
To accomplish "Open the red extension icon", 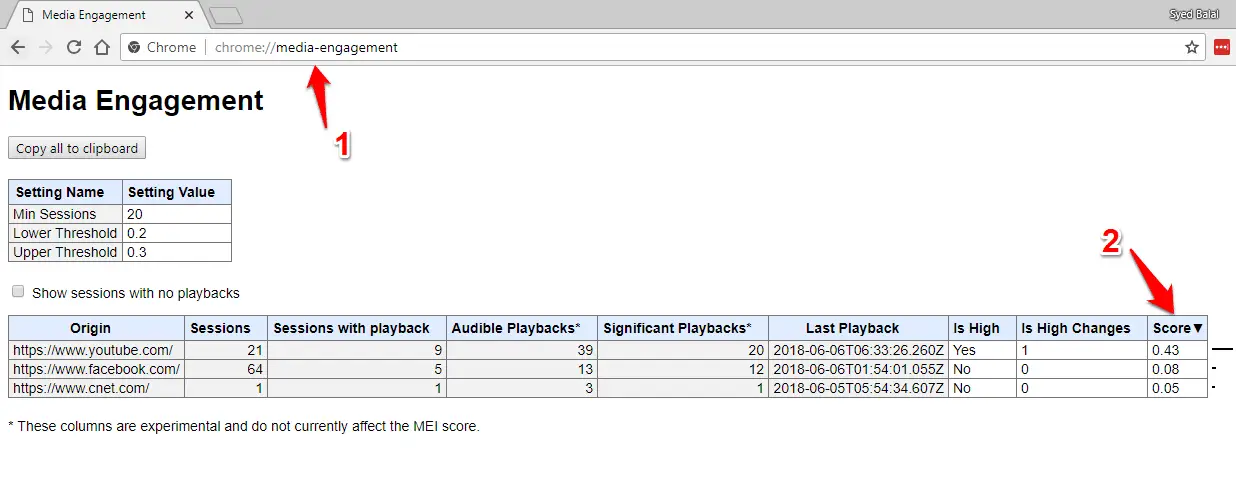I will [1221, 47].
